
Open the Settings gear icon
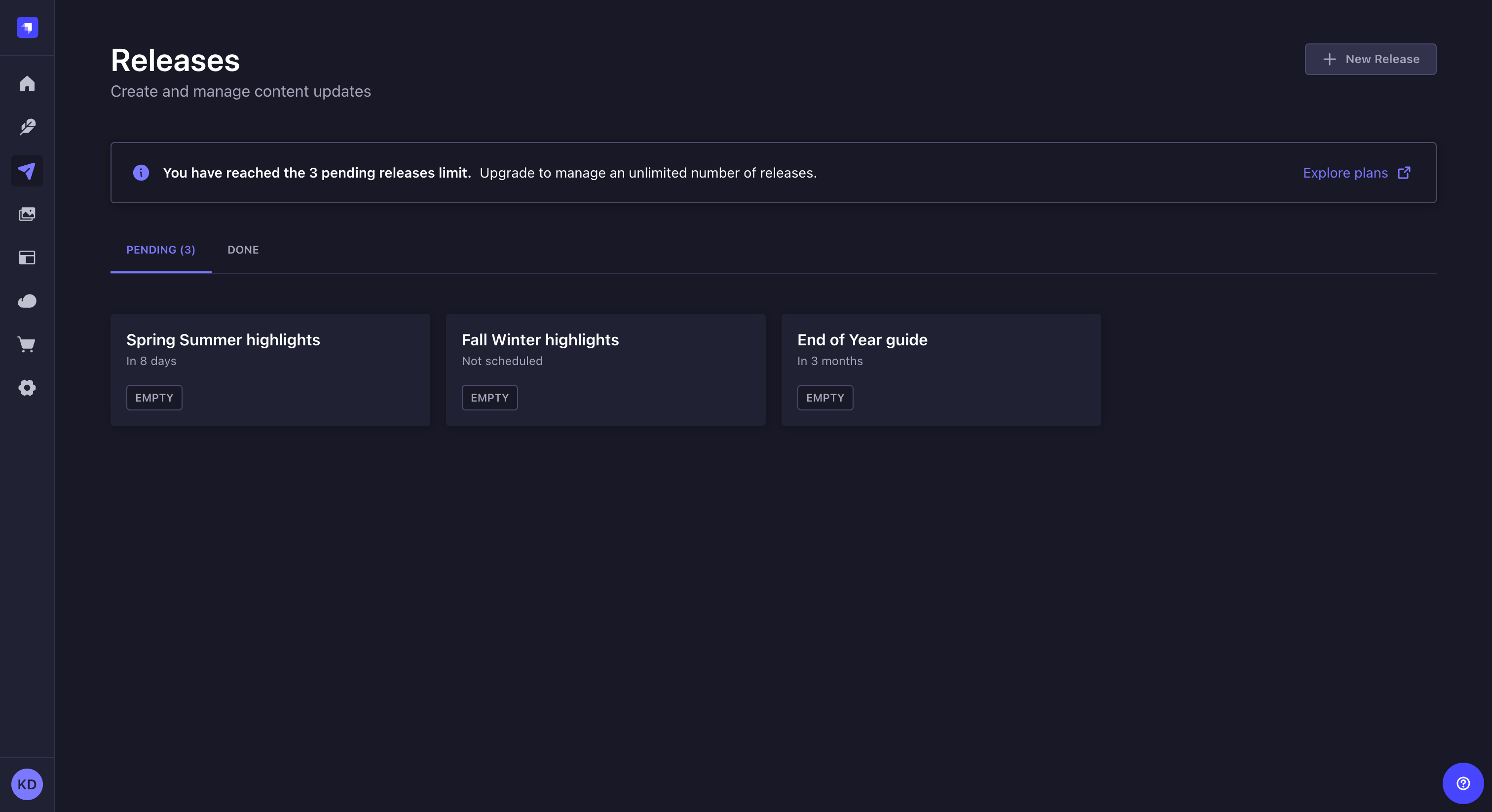(x=27, y=387)
